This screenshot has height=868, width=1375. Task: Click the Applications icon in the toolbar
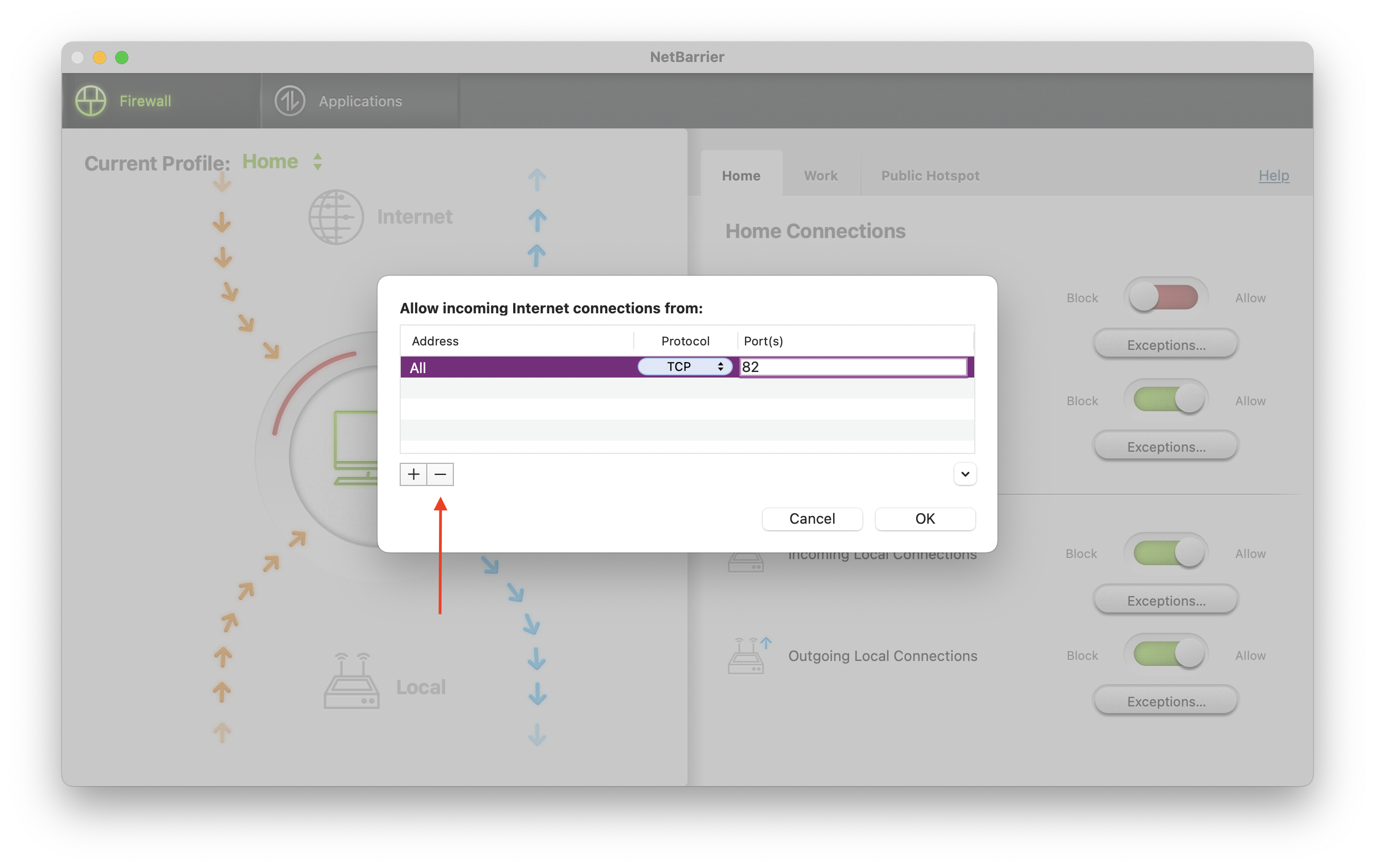(290, 101)
